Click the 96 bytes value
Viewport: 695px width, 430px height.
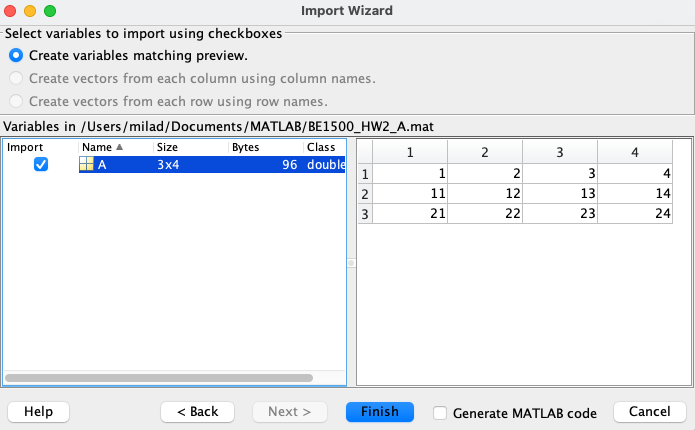[289, 164]
